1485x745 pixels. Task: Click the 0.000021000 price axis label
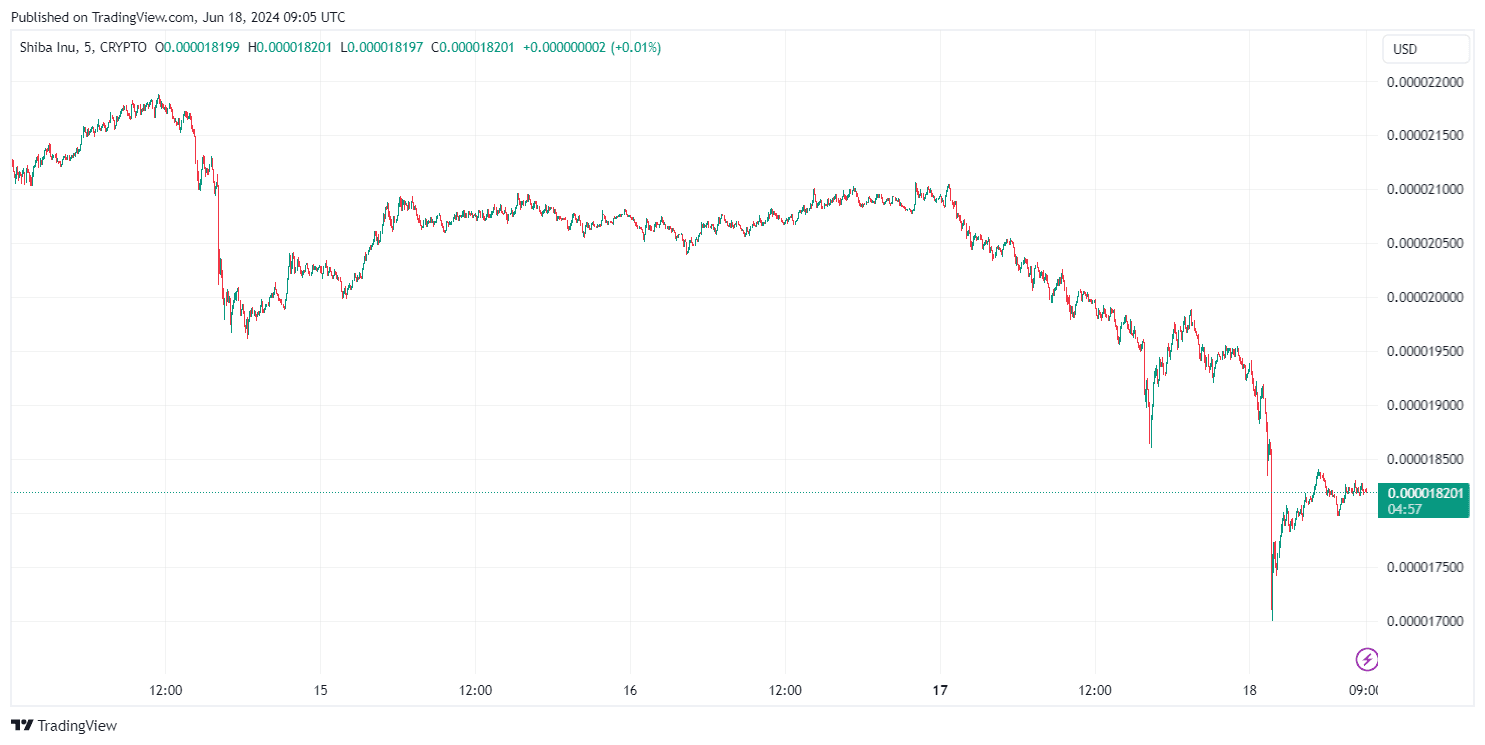pos(1426,189)
